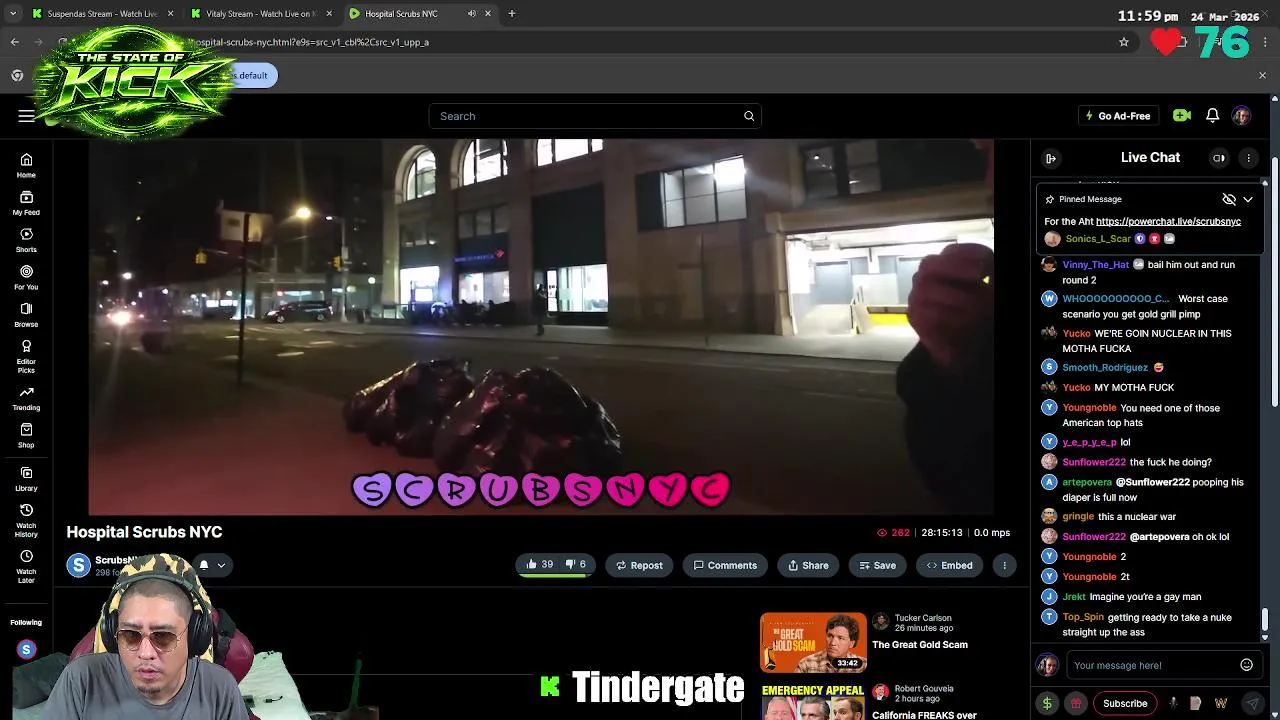The width and height of the screenshot is (1280, 720).
Task: Save the video with Save button
Action: tap(878, 565)
